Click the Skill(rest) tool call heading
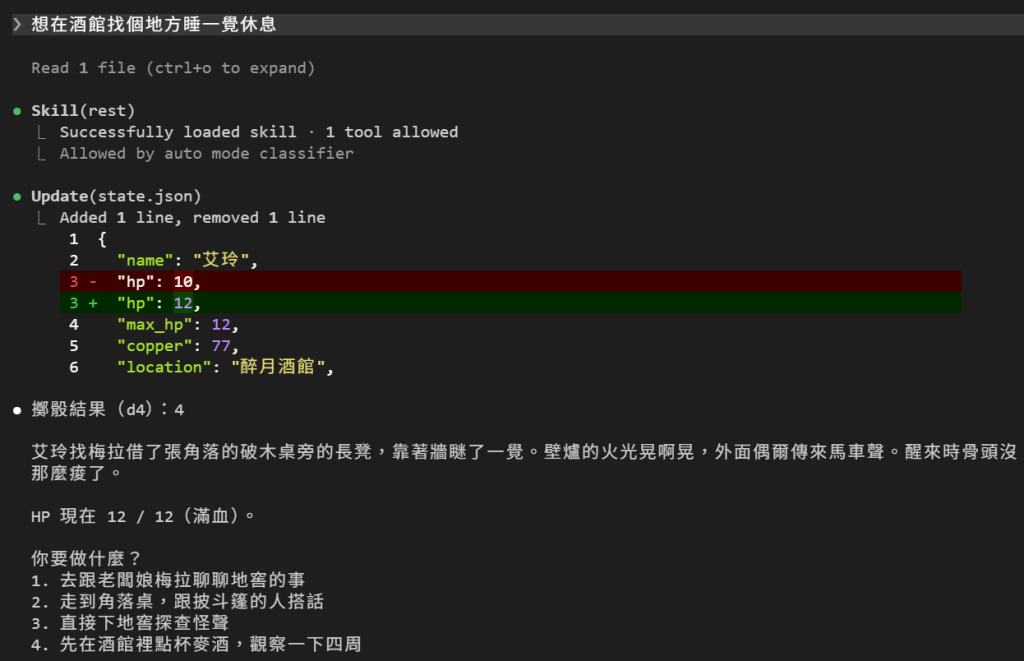 (x=83, y=111)
